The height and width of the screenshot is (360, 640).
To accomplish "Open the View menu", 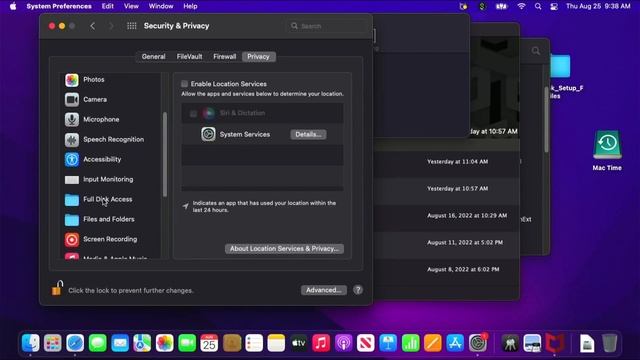I will 131,6.
